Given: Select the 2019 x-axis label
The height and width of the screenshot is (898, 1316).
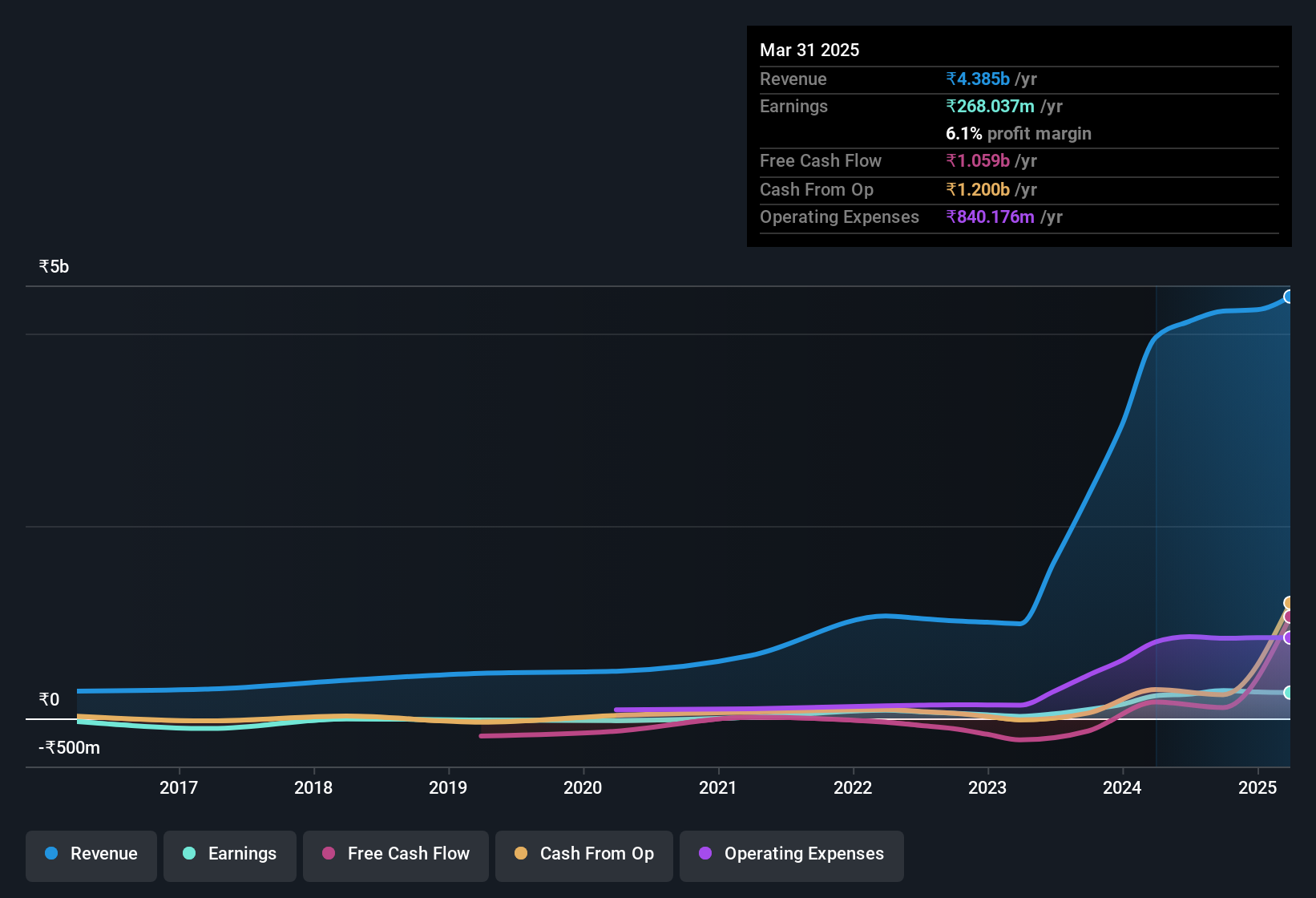Looking at the screenshot, I should point(448,787).
